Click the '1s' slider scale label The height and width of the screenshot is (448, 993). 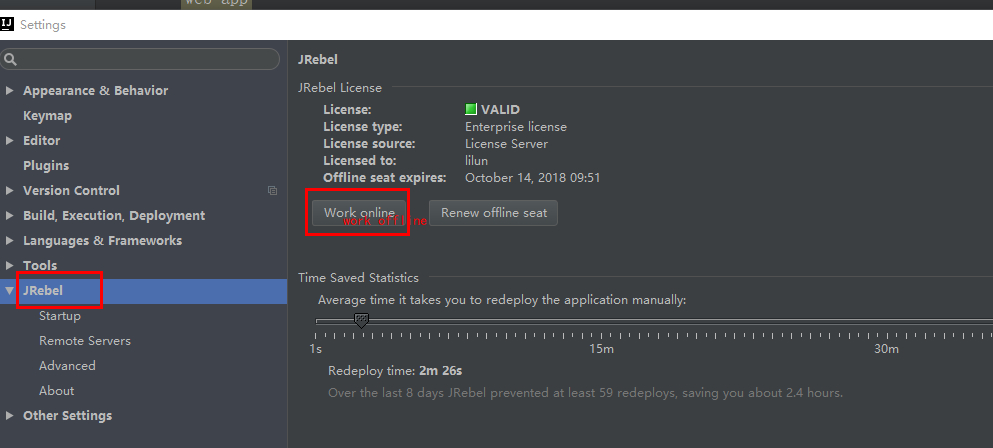(x=315, y=349)
